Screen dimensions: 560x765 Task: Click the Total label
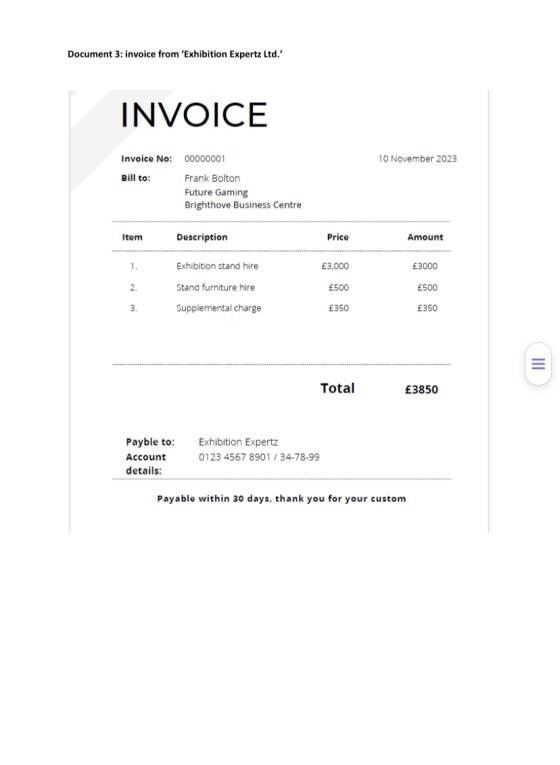[338, 388]
